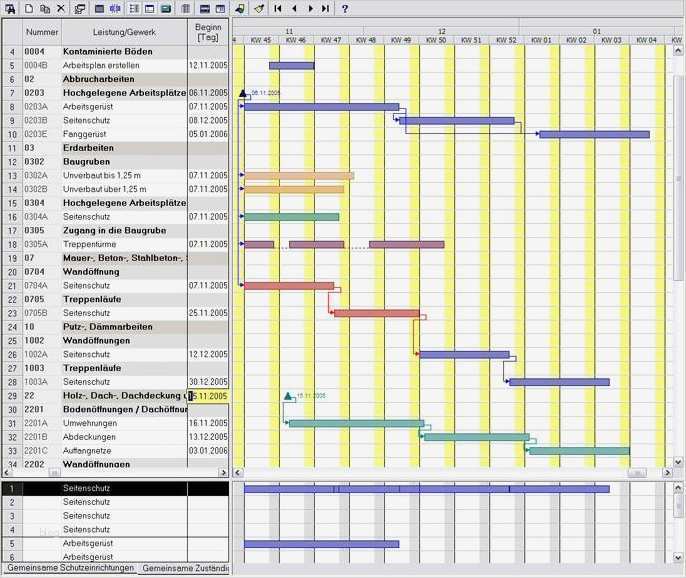
Task: Click the 05.01.2006 date cell
Action: pos(208,134)
